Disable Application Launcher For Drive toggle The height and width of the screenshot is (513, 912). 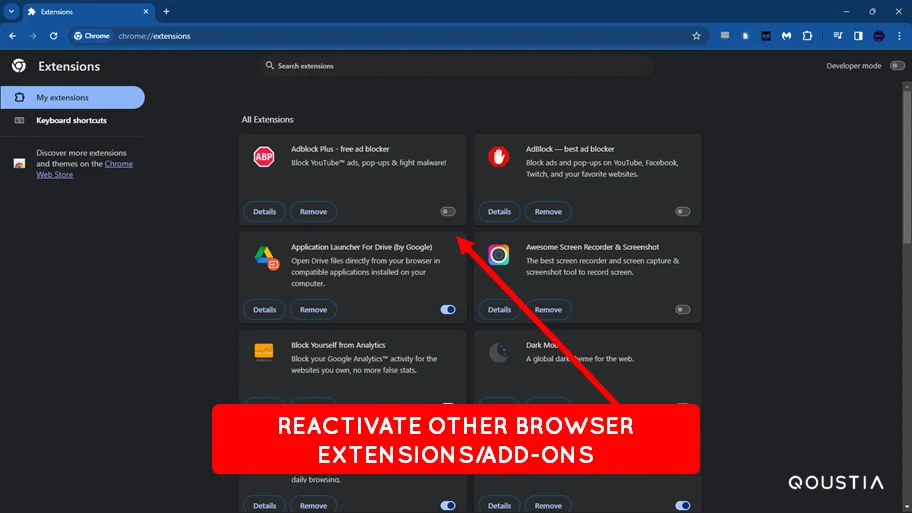click(x=448, y=309)
